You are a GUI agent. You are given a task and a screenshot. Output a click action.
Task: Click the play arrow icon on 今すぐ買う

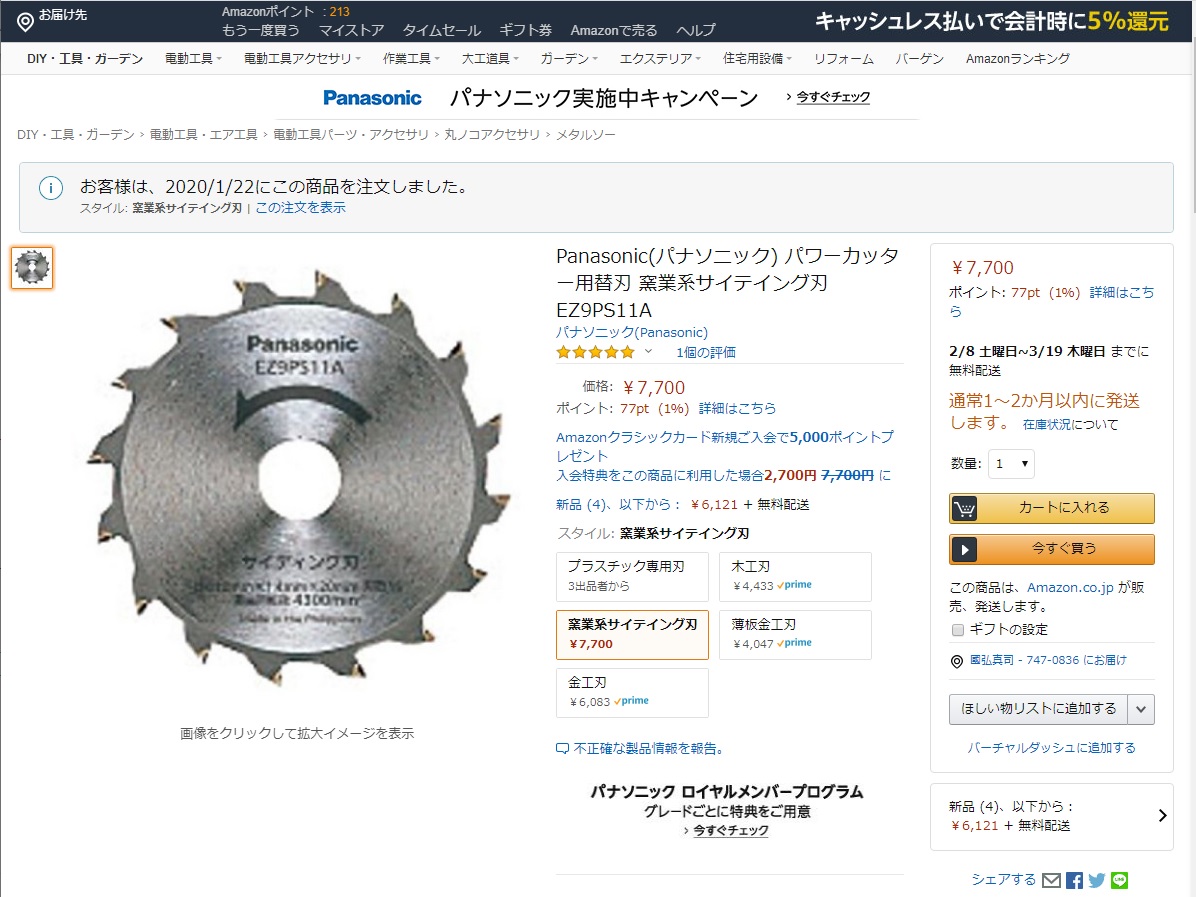click(x=964, y=549)
